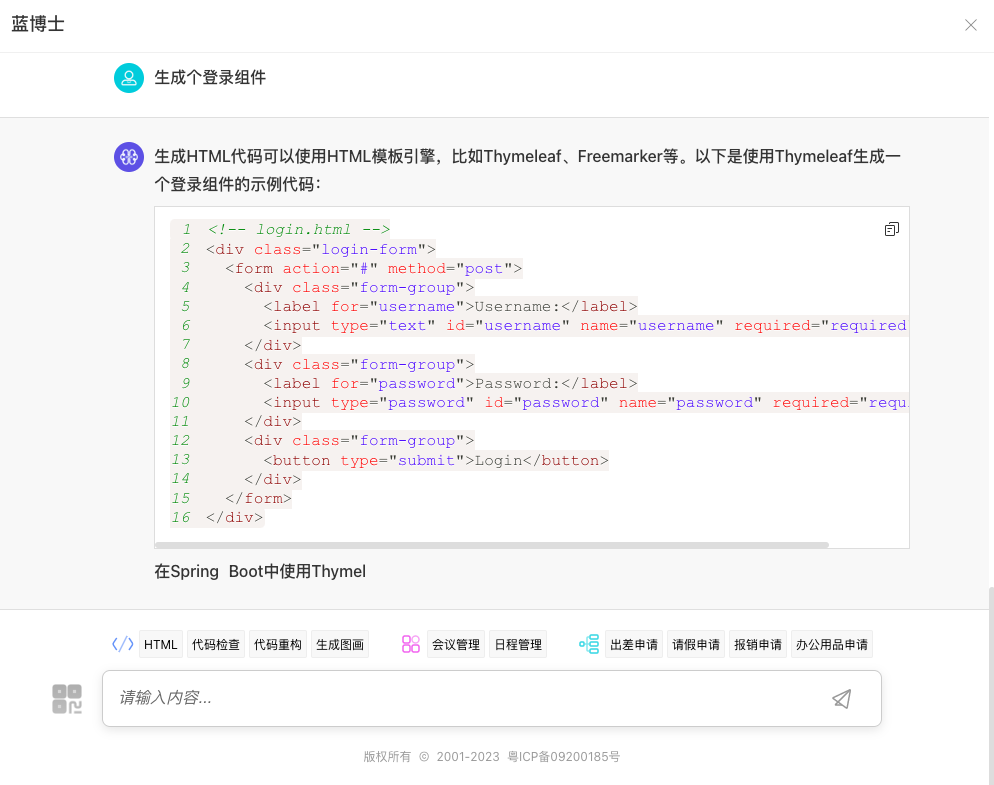Select the HTML quick prompt

160,644
